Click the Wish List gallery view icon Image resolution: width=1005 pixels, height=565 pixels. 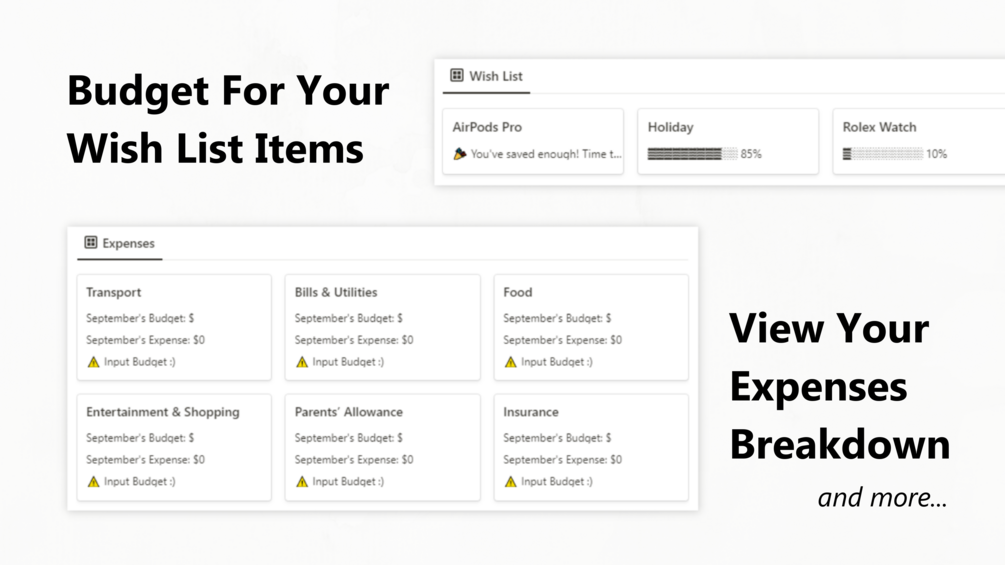tap(456, 76)
